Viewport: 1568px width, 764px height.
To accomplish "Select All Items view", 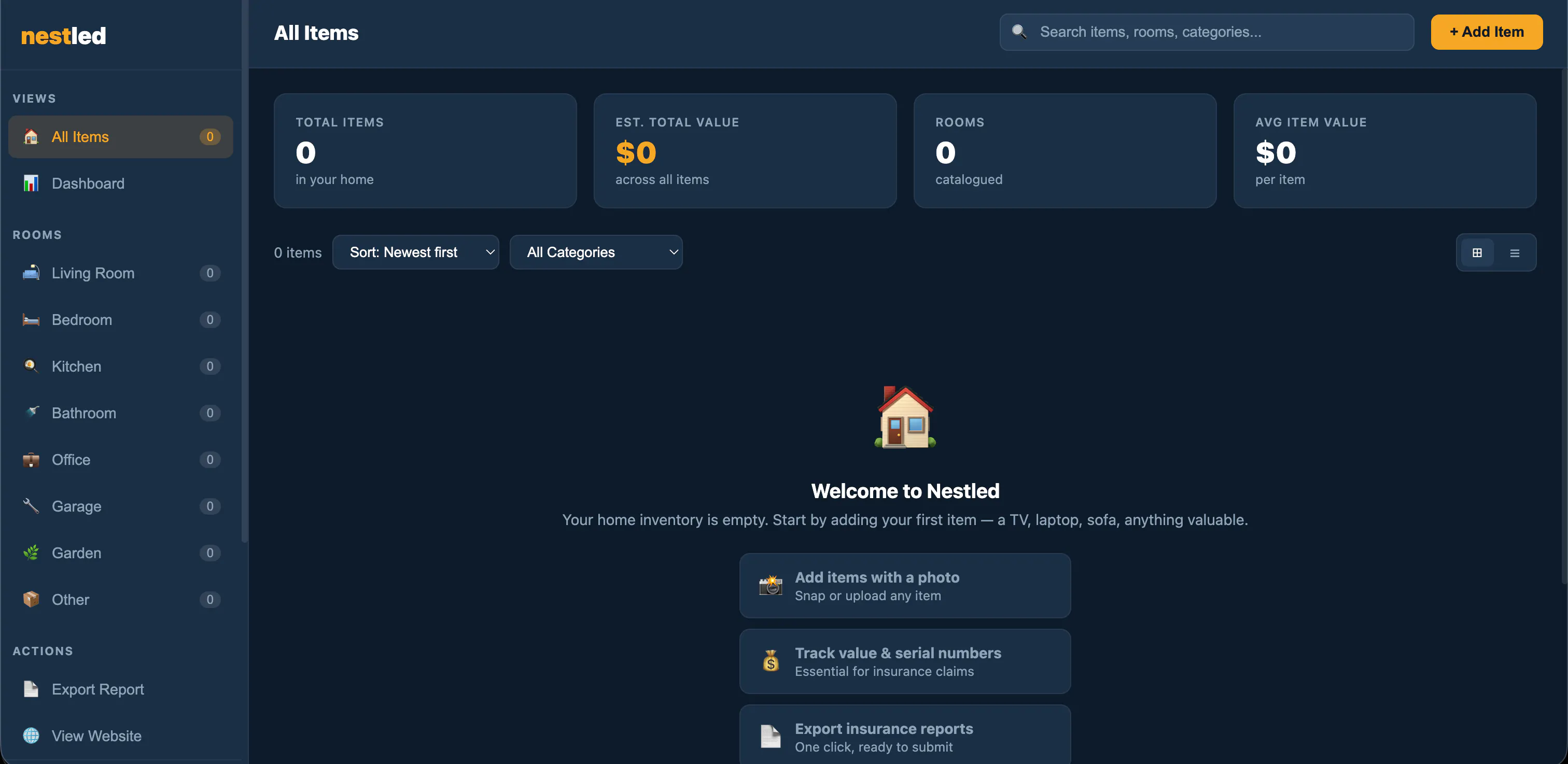I will tap(120, 137).
